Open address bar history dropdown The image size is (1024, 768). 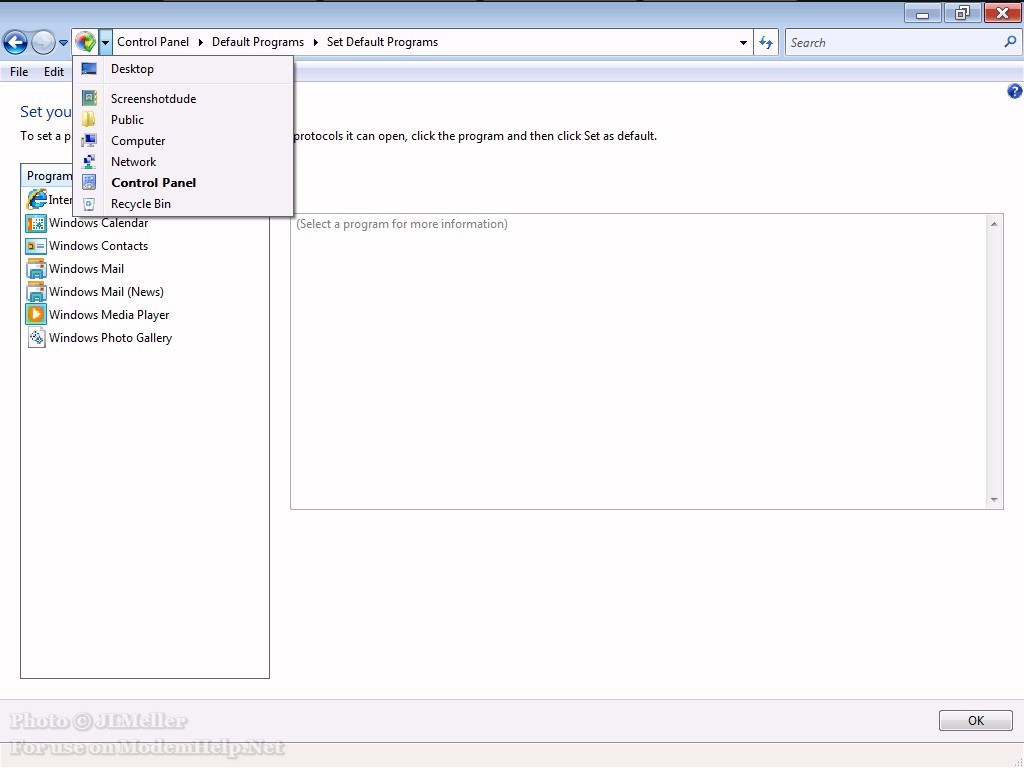(x=743, y=43)
